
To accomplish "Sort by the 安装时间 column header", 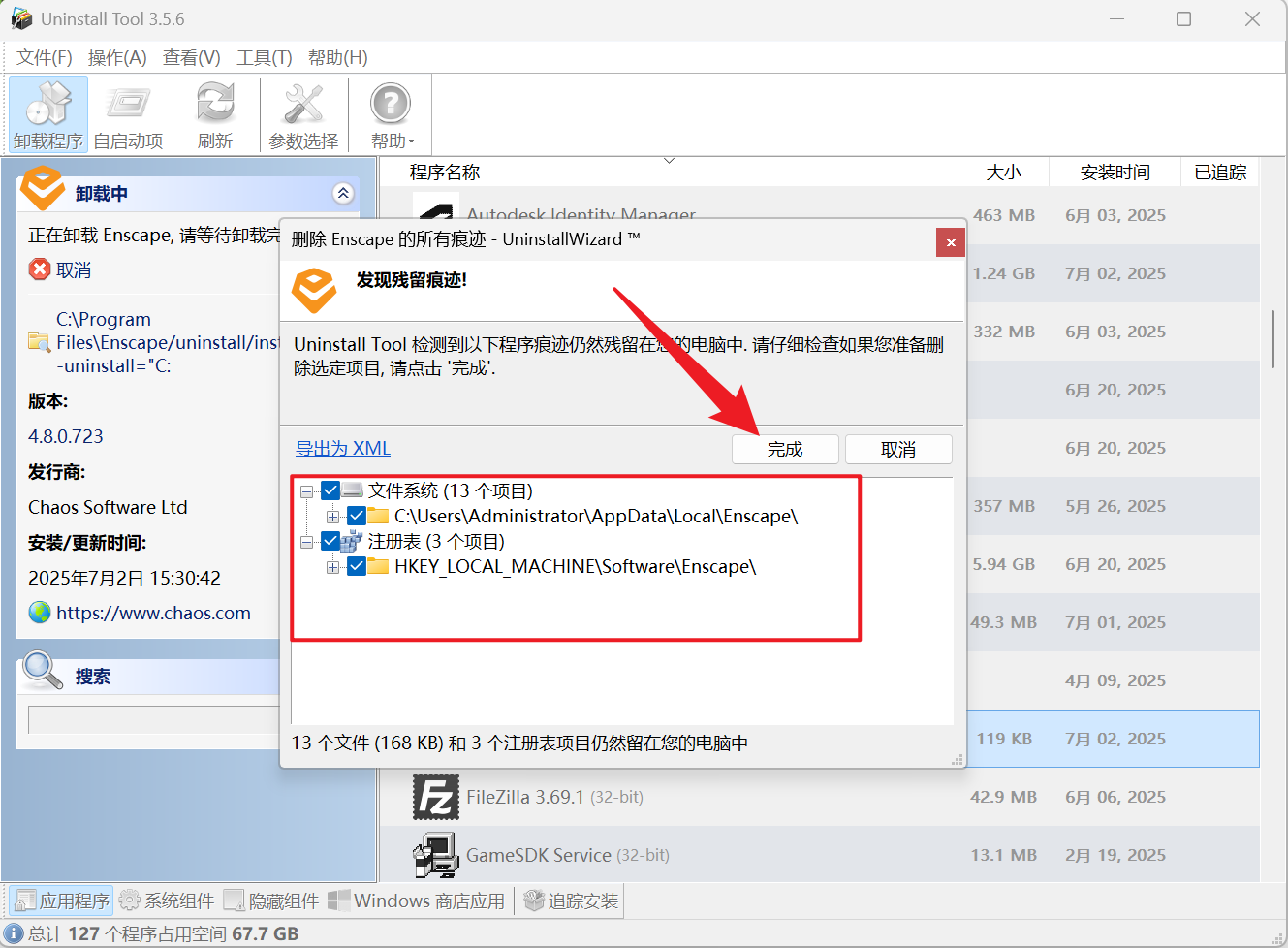I will point(1115,172).
